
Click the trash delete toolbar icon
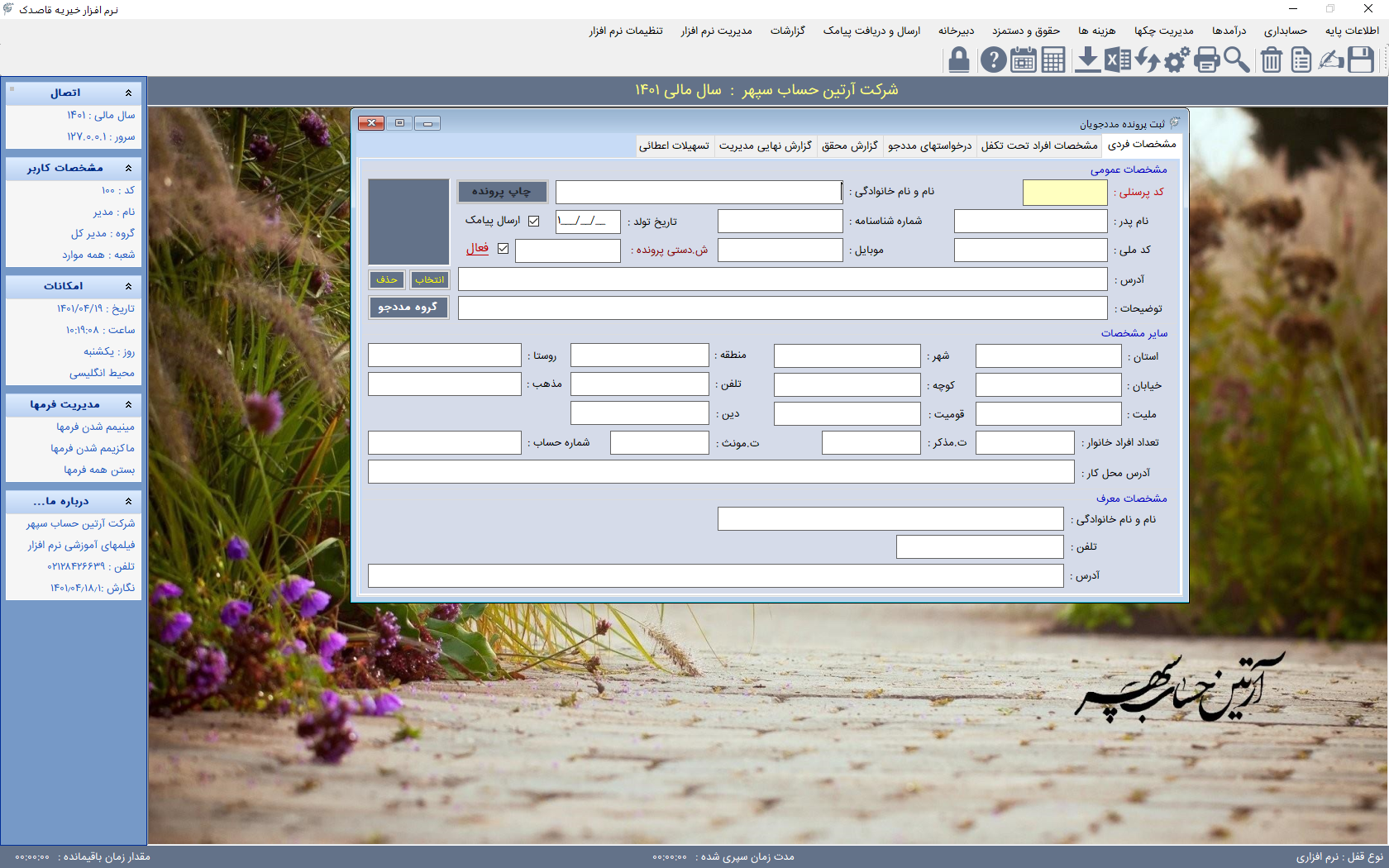click(x=1272, y=60)
